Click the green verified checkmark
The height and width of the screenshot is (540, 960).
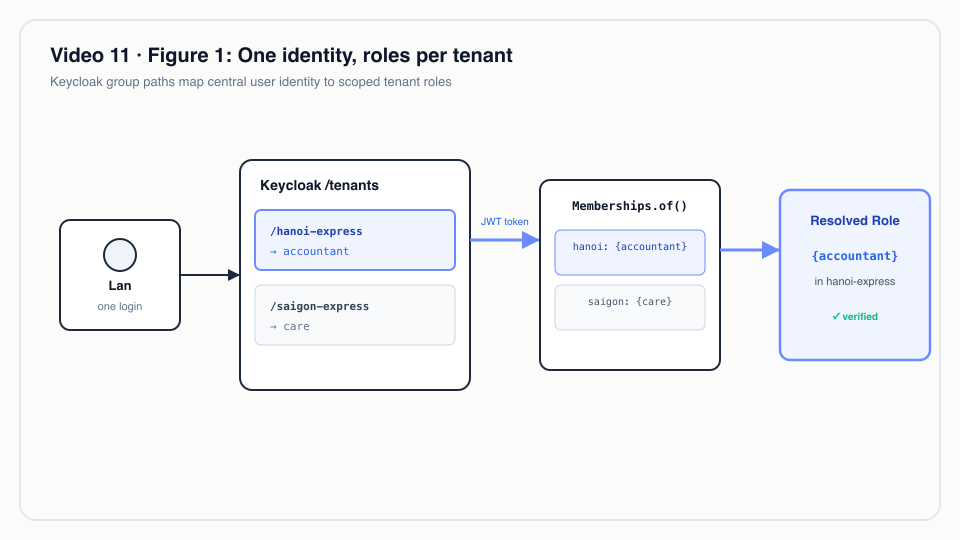click(836, 317)
